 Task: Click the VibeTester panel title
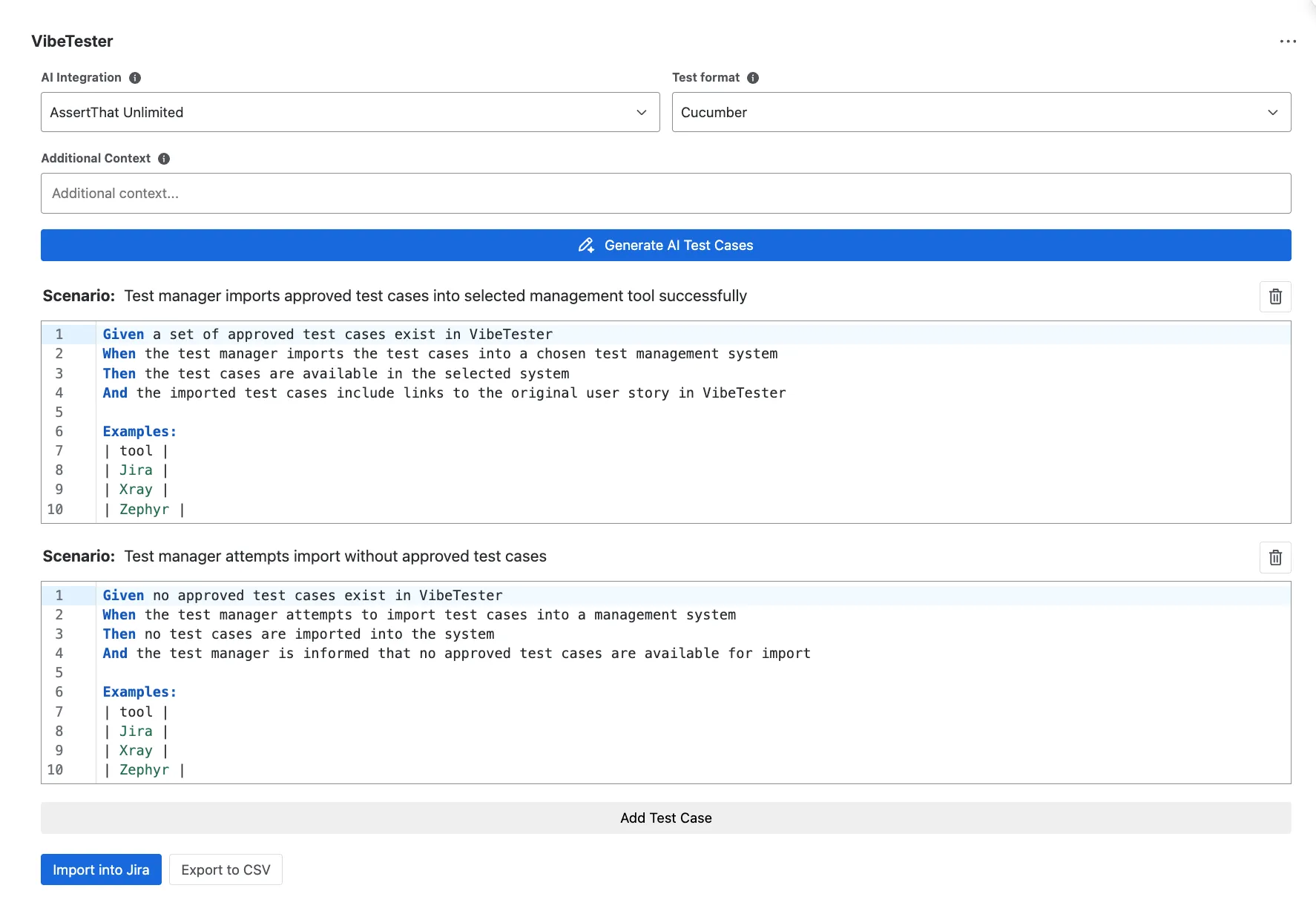72,42
